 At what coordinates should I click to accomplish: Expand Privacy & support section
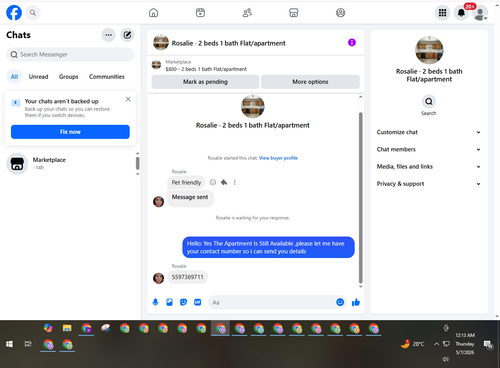tap(429, 184)
